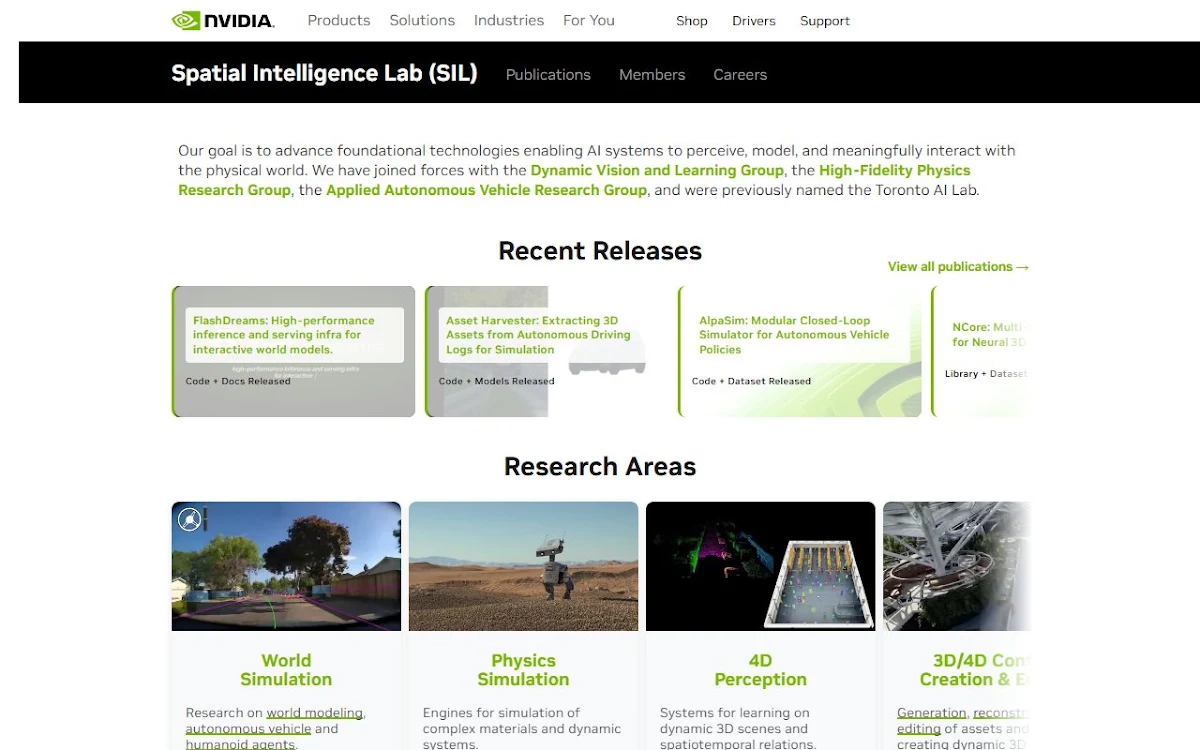1200x750 pixels.
Task: Follow the High-Fidelity Physics Research Group link
Action: [x=575, y=180]
